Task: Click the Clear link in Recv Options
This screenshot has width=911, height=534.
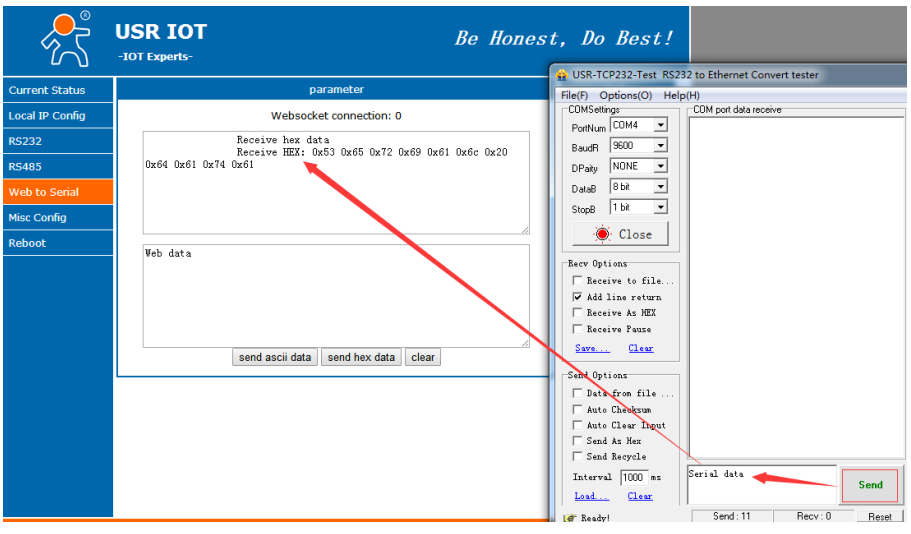Action: (641, 348)
